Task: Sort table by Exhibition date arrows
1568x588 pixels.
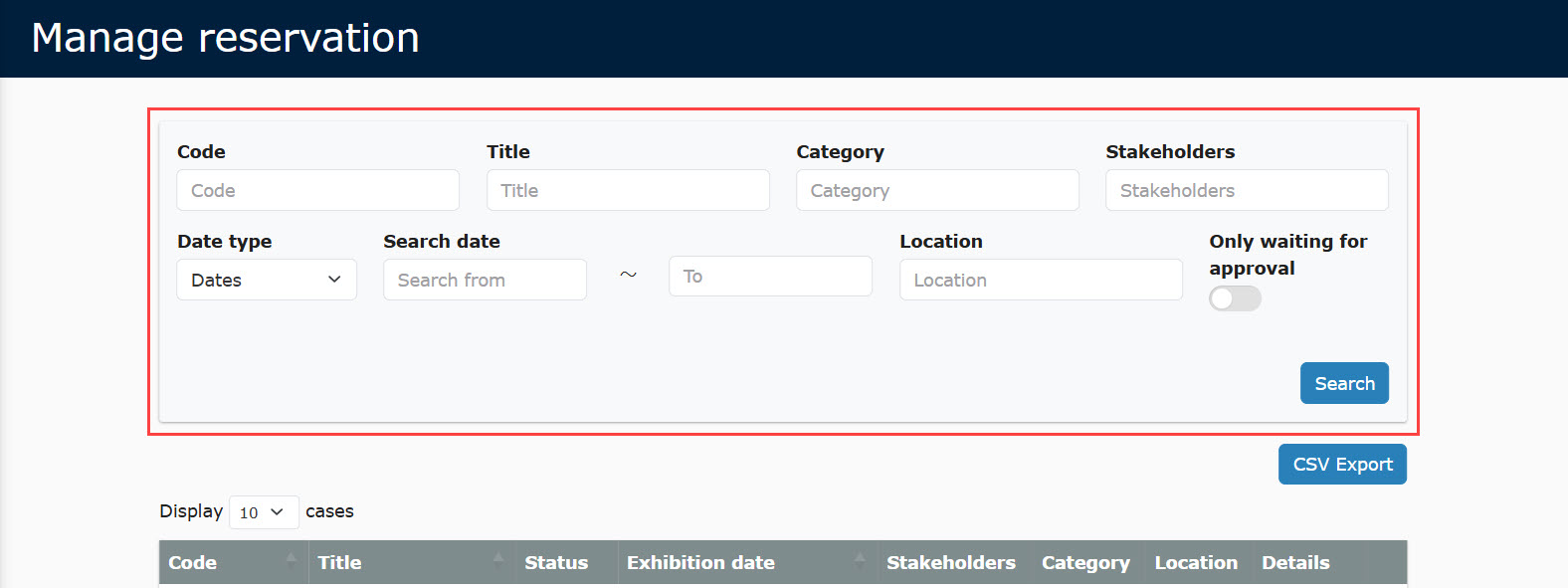Action: [860, 561]
